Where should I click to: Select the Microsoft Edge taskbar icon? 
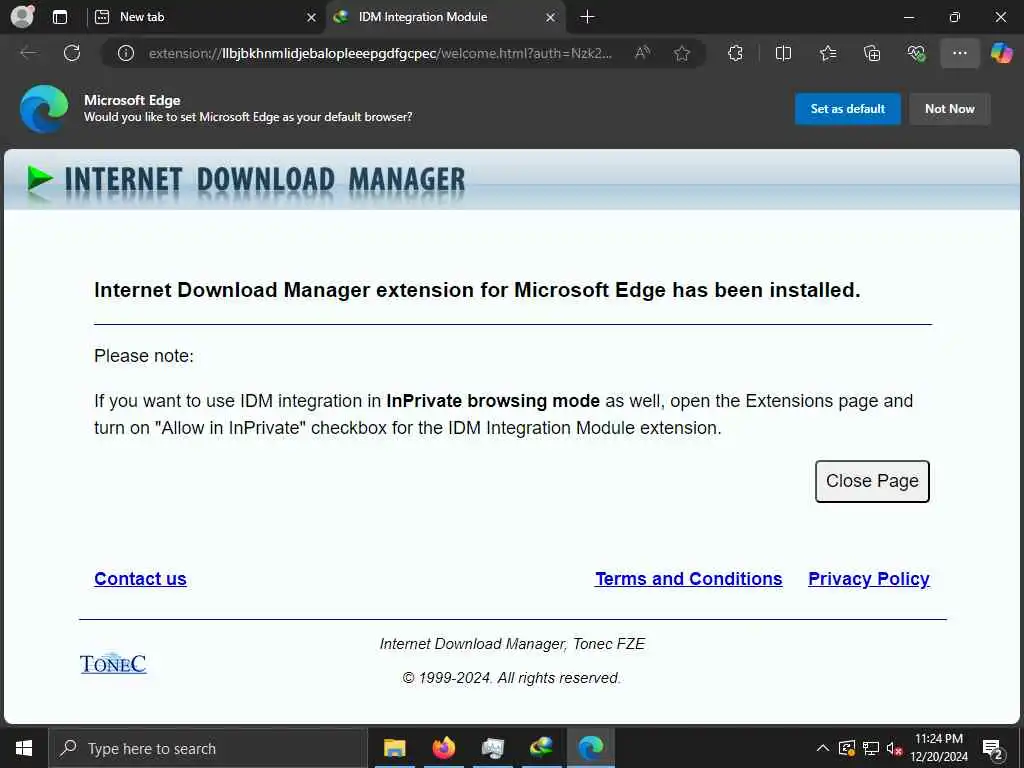click(x=590, y=748)
